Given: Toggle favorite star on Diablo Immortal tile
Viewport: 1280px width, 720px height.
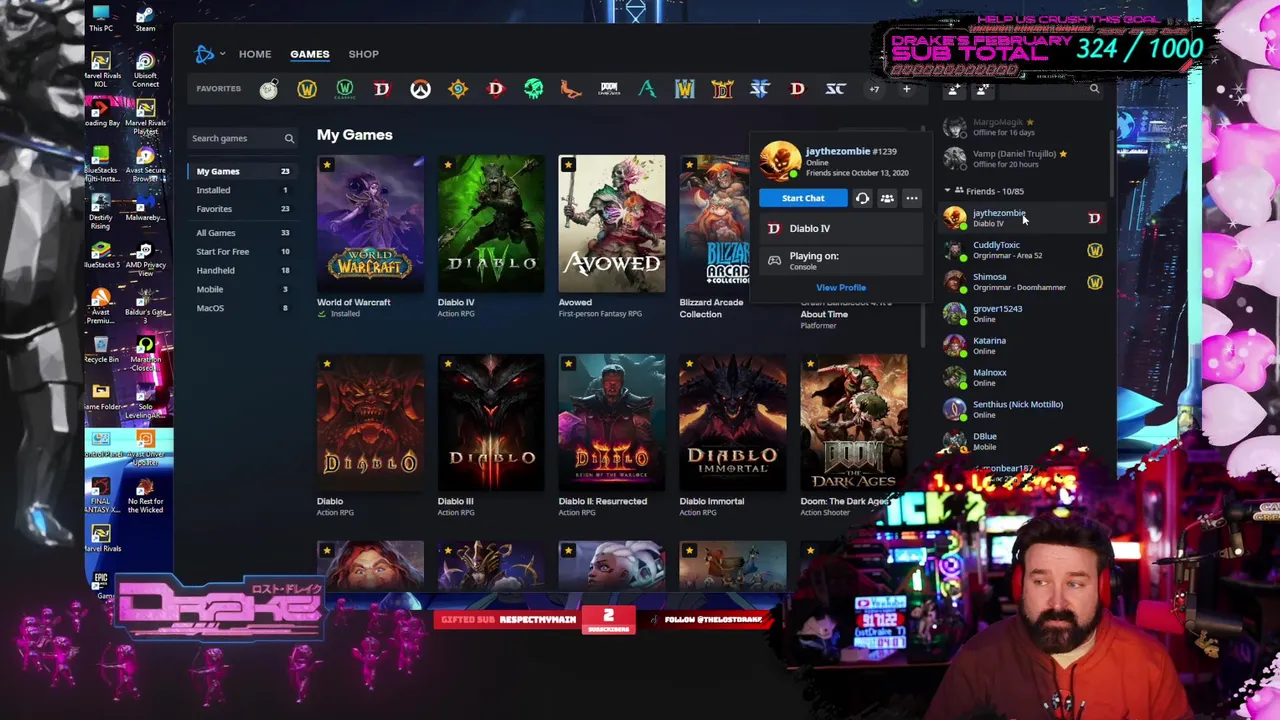Looking at the screenshot, I should pyautogui.click(x=689, y=364).
